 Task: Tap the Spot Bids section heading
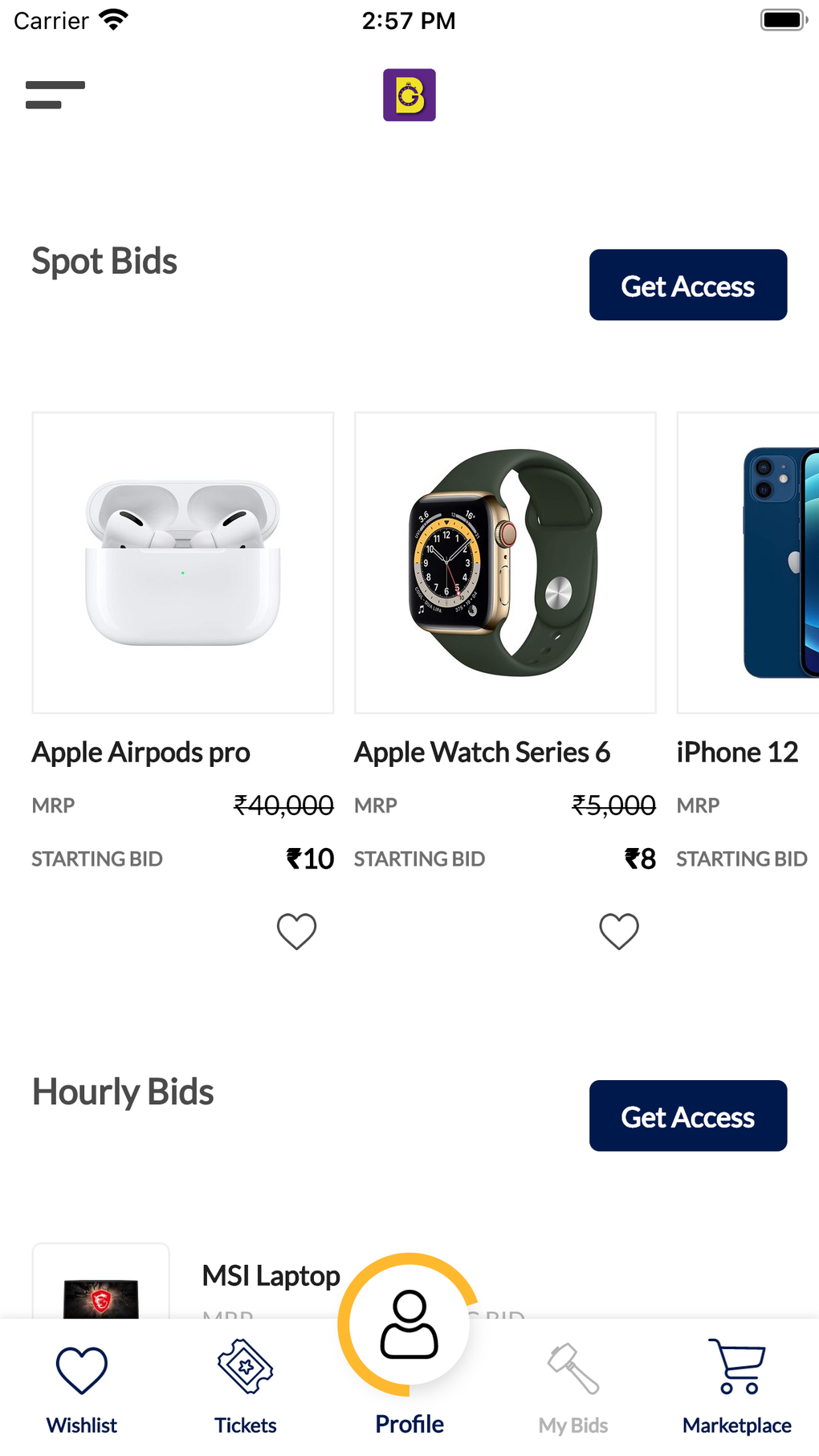[x=104, y=262]
